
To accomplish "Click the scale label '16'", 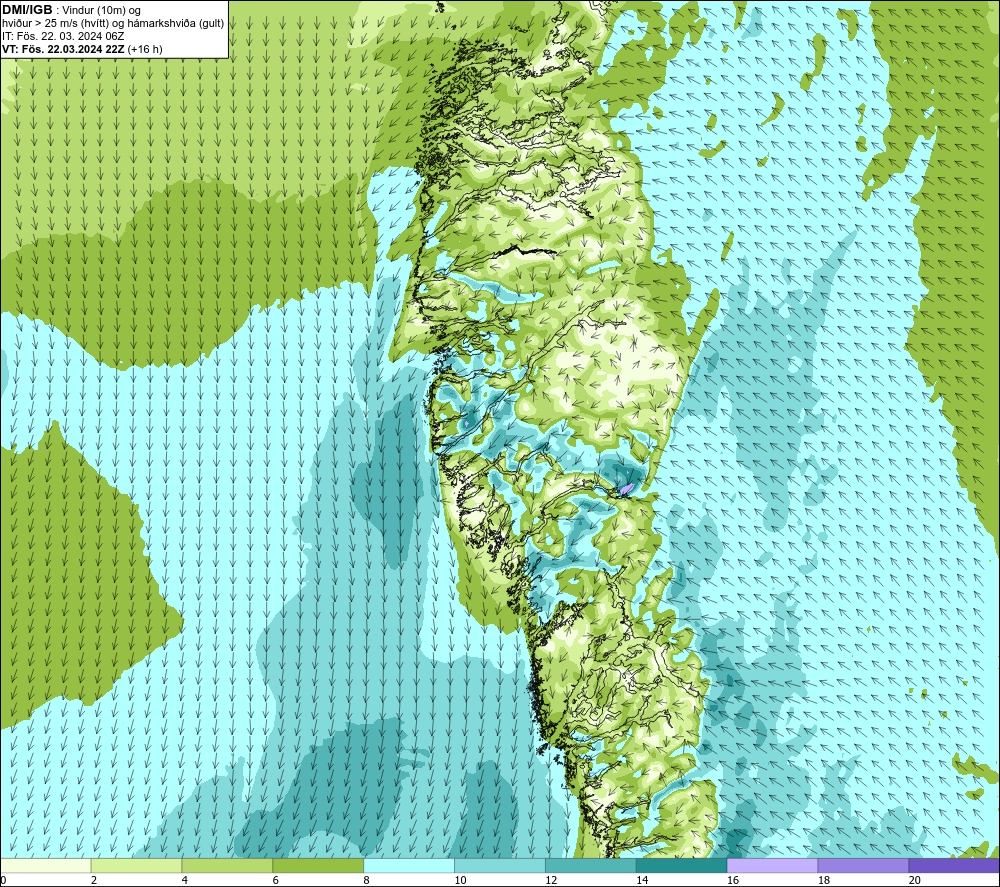I will point(733,880).
